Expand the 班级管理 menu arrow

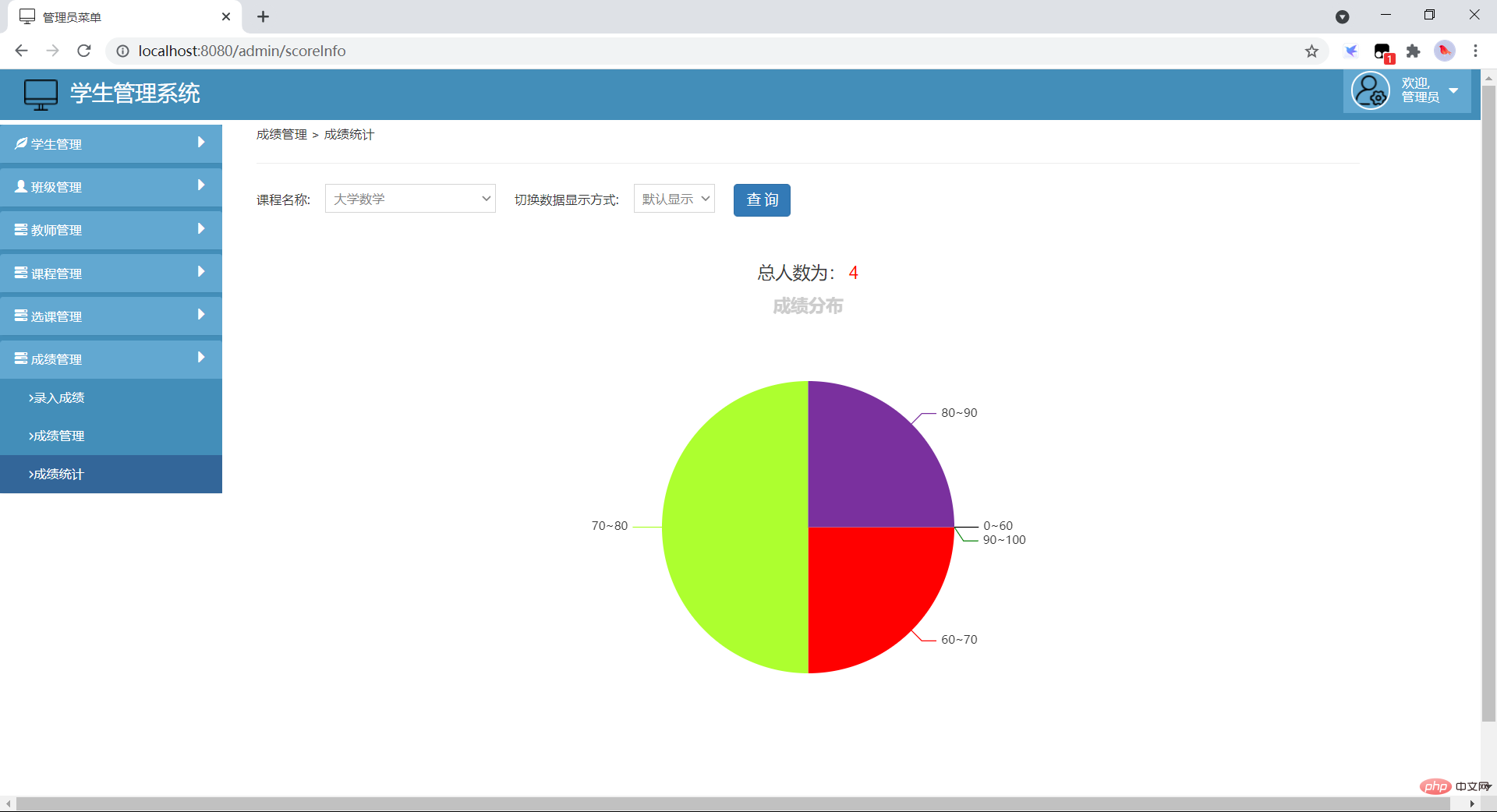(201, 185)
